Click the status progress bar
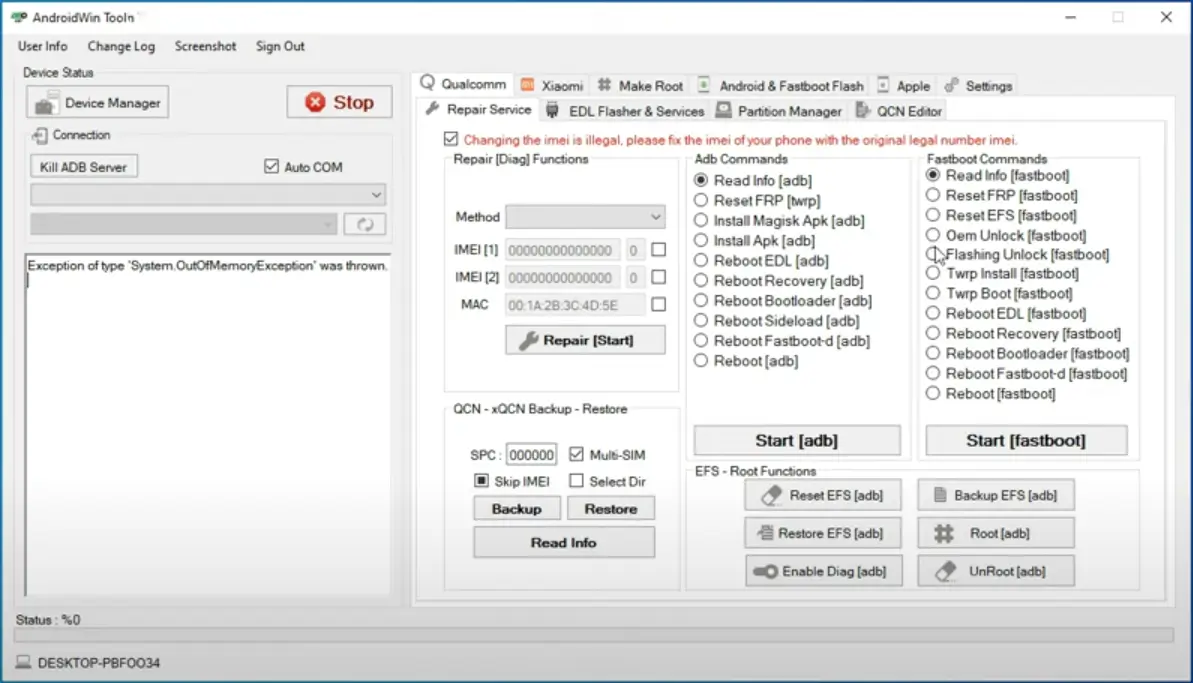 pos(593,635)
